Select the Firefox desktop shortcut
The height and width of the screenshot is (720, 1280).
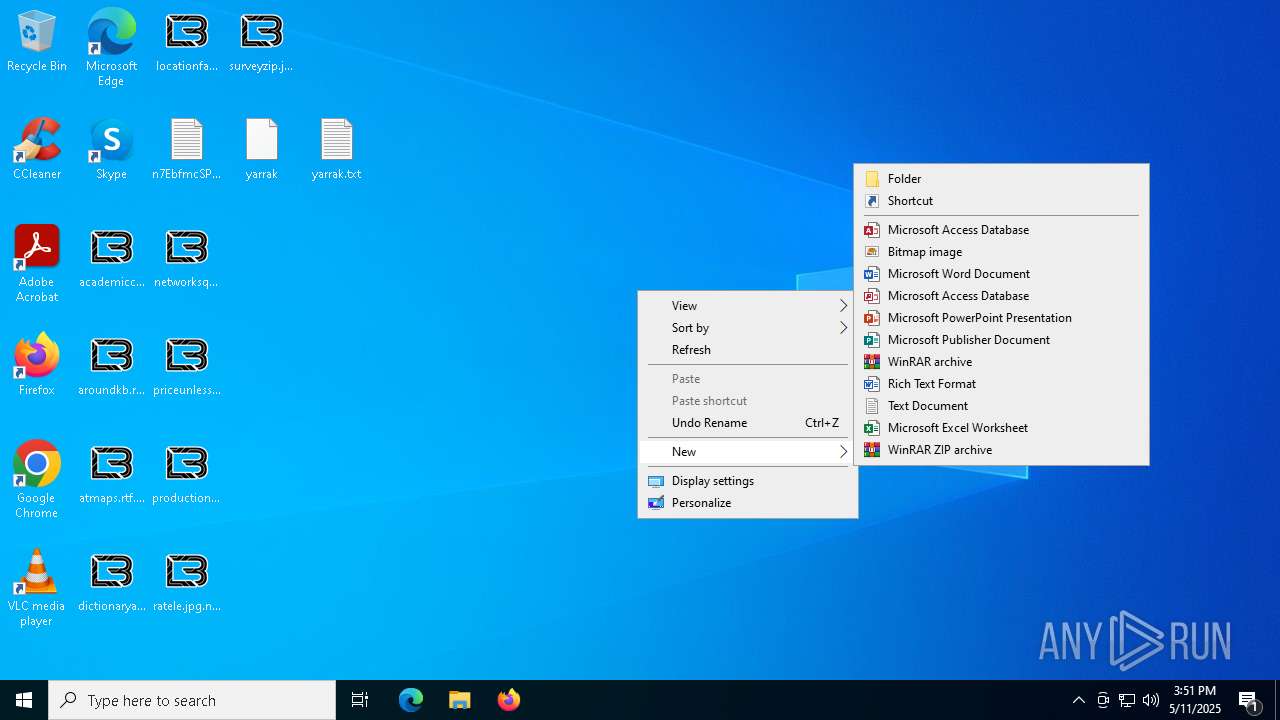tap(37, 366)
